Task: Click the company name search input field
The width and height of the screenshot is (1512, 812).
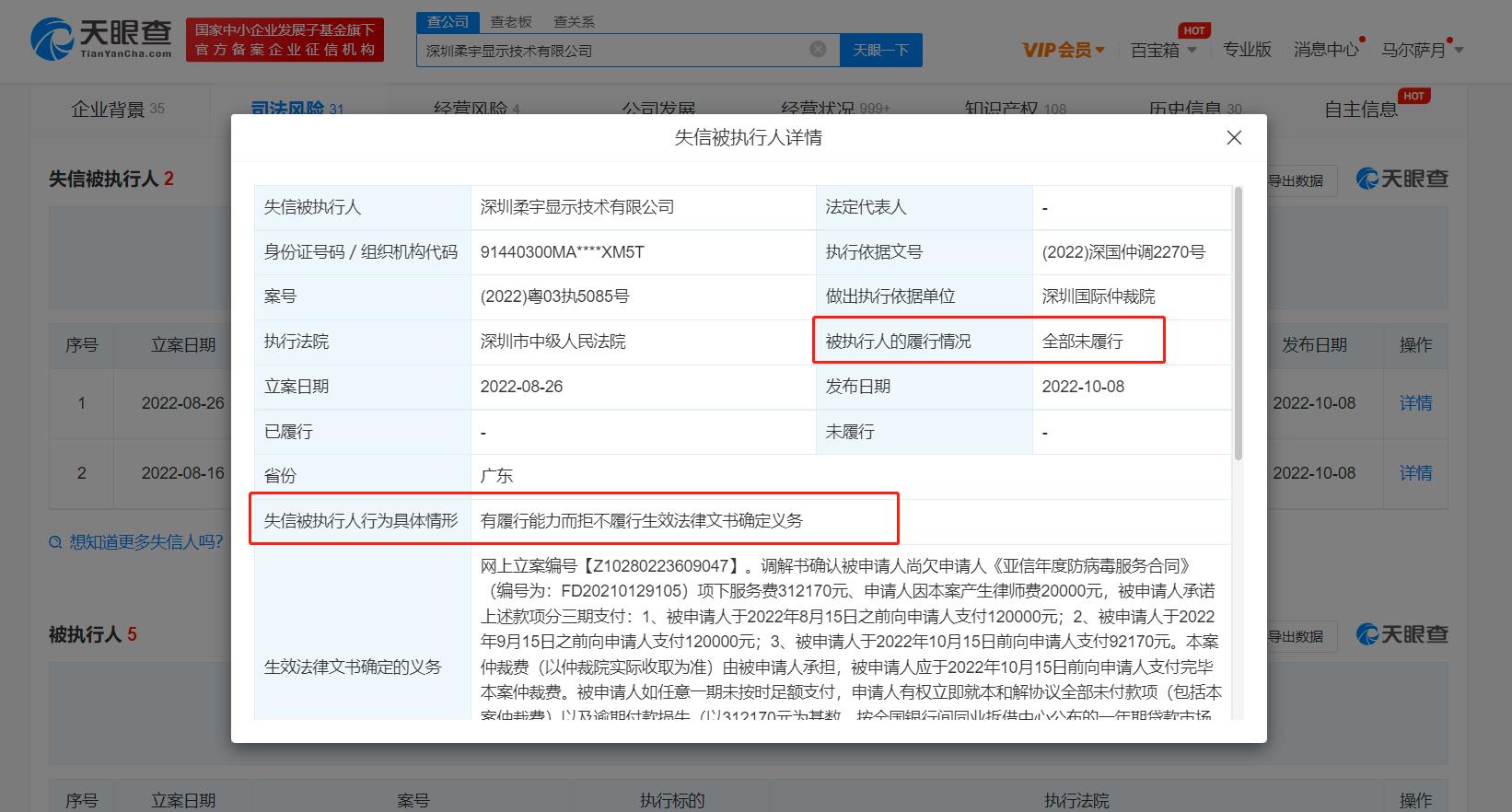Action: pyautogui.click(x=615, y=50)
